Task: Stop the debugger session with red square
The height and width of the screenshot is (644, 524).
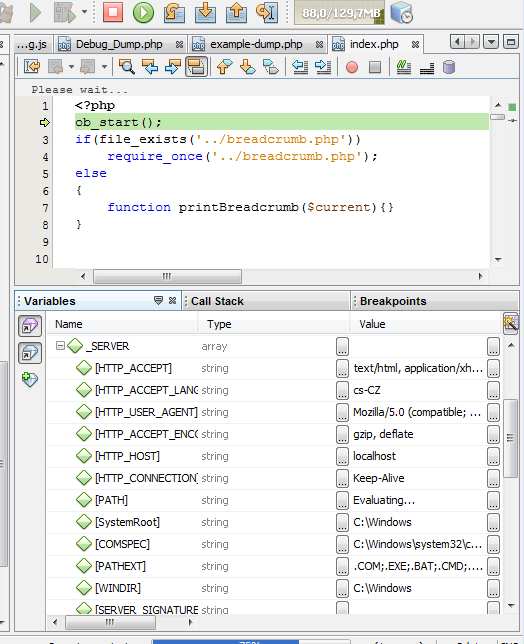Action: tap(113, 12)
